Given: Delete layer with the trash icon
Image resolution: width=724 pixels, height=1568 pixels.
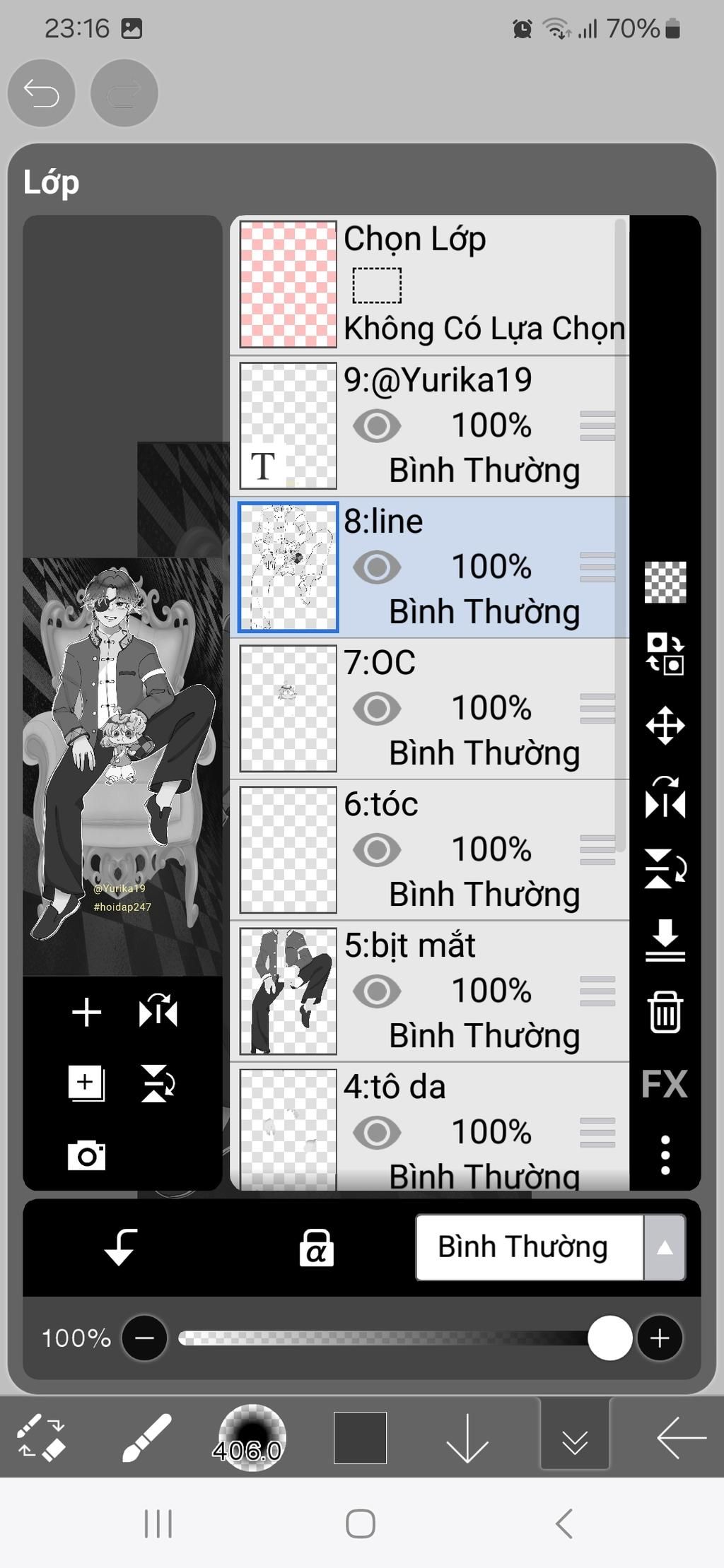Looking at the screenshot, I should (665, 1012).
